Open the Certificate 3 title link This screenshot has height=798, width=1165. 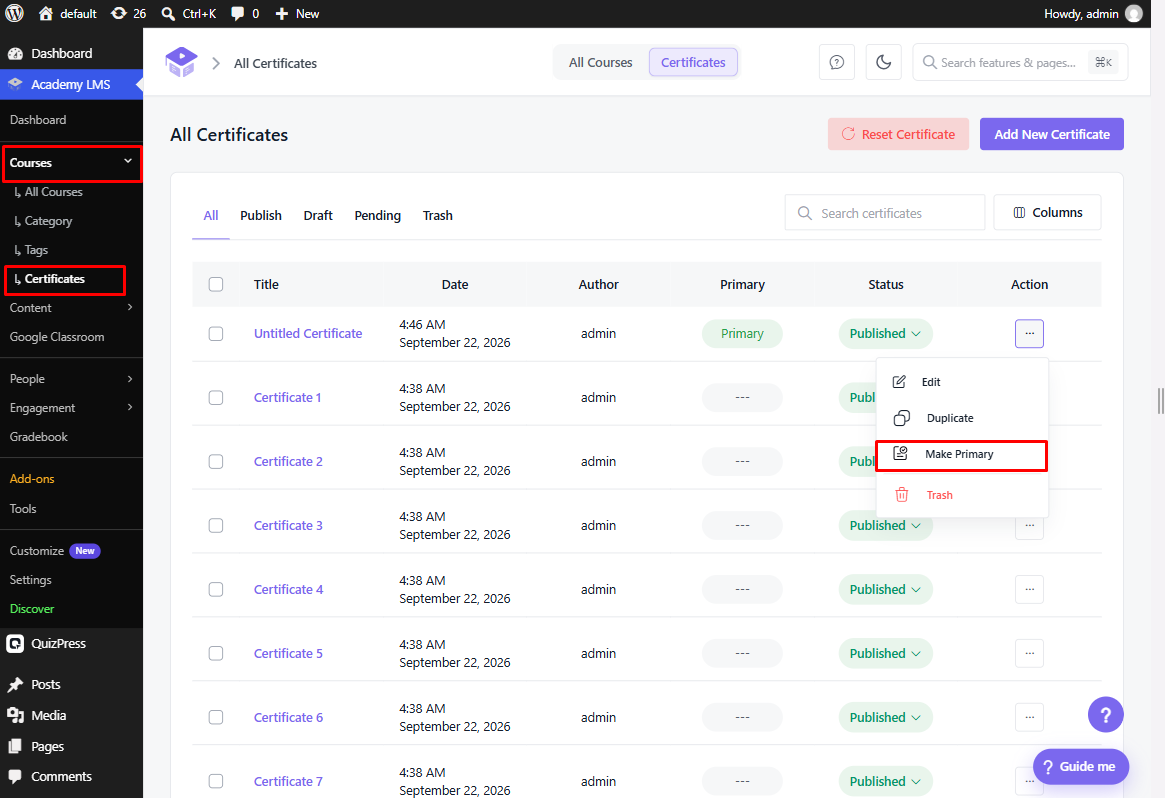pos(288,525)
